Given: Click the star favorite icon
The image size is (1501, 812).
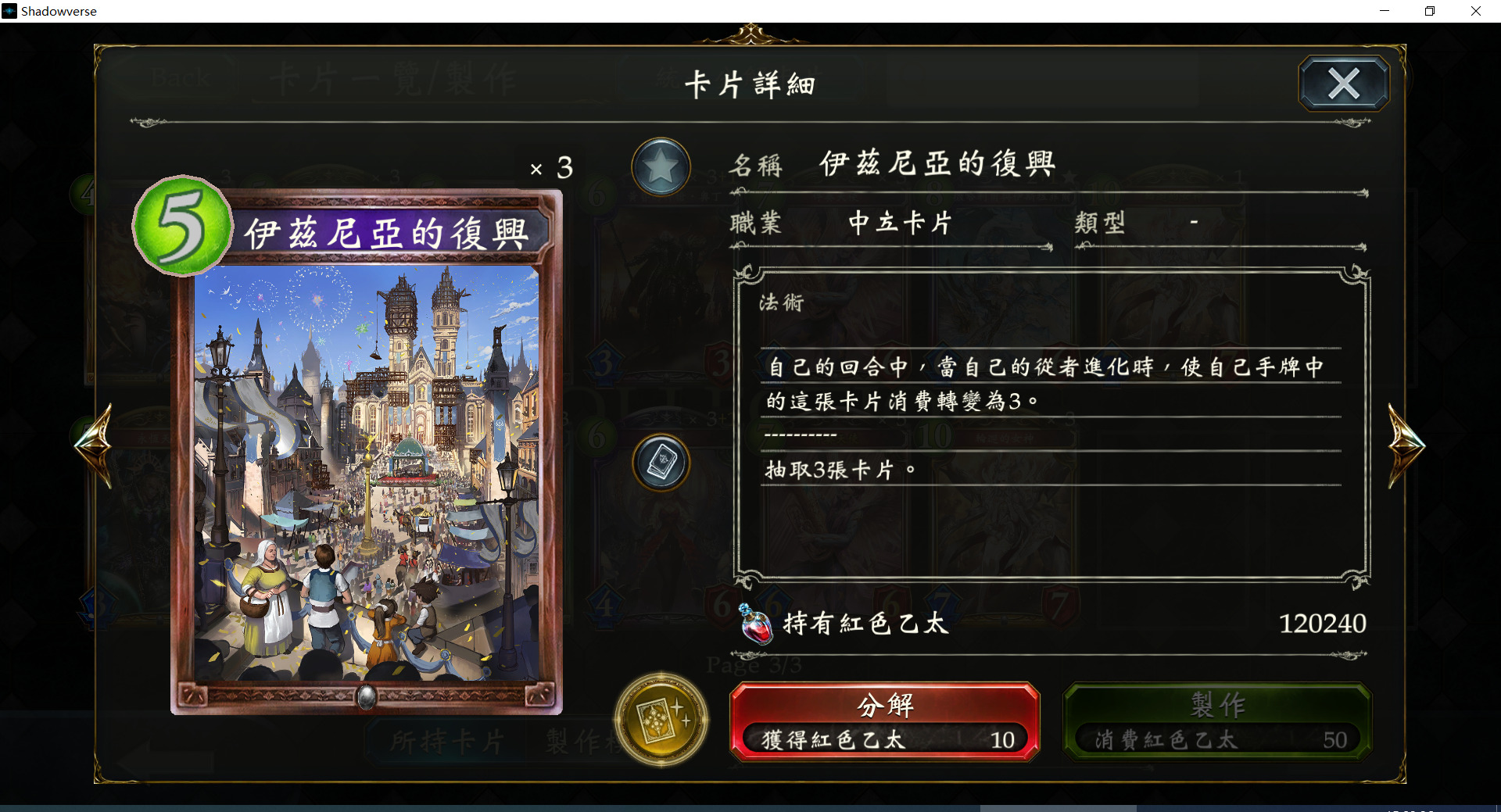Looking at the screenshot, I should 661,167.
